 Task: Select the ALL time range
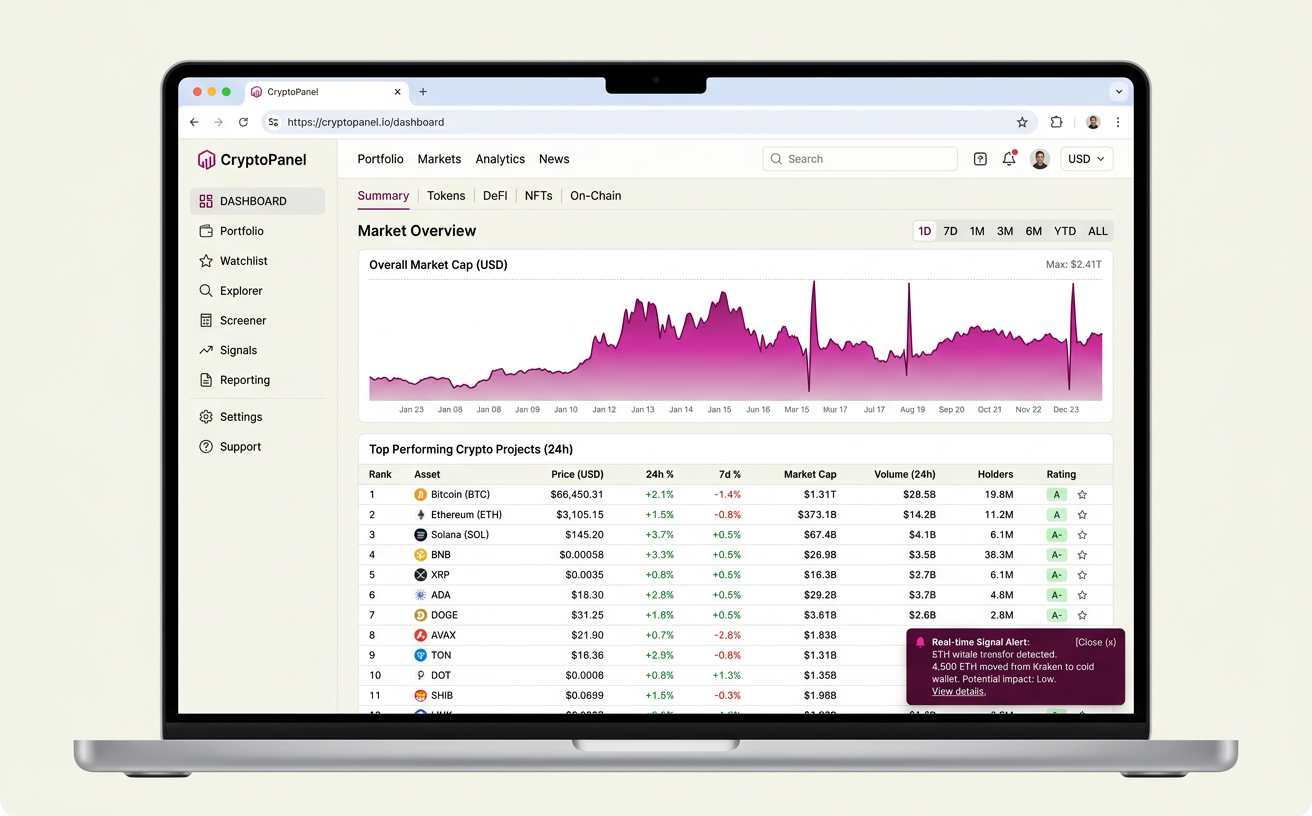tap(1098, 231)
